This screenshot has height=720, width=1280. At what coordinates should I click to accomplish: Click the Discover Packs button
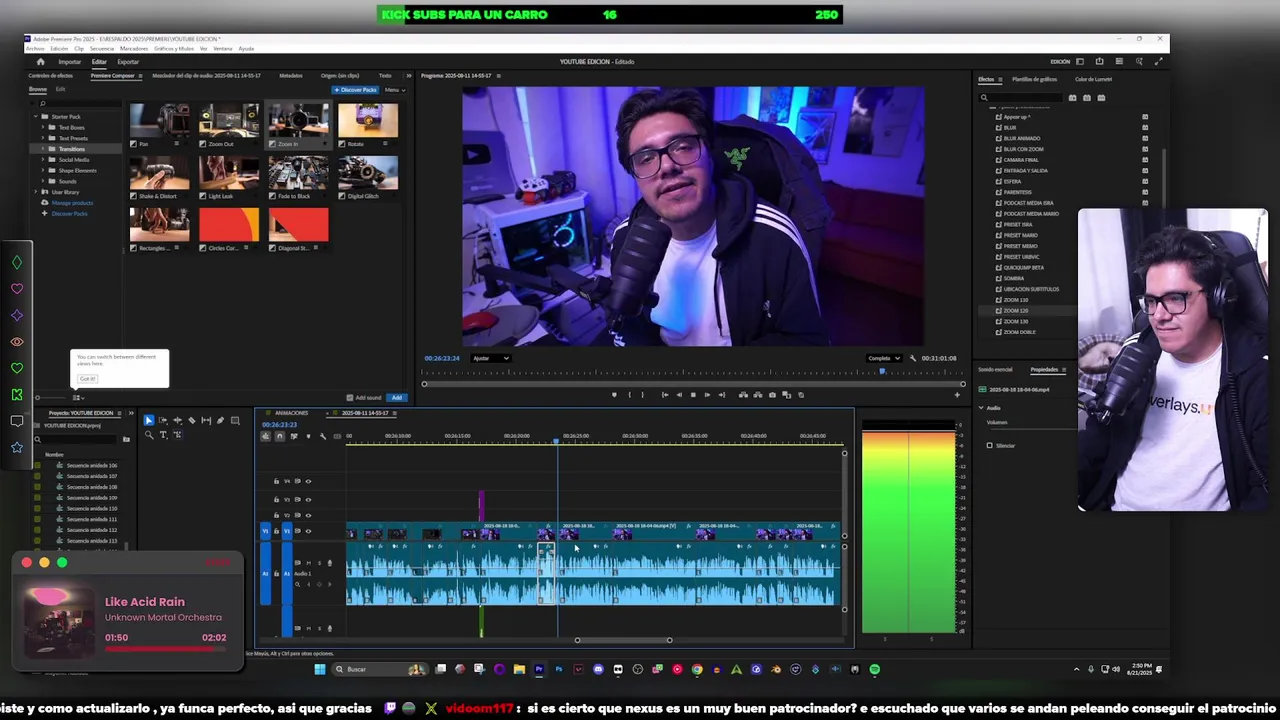click(356, 90)
